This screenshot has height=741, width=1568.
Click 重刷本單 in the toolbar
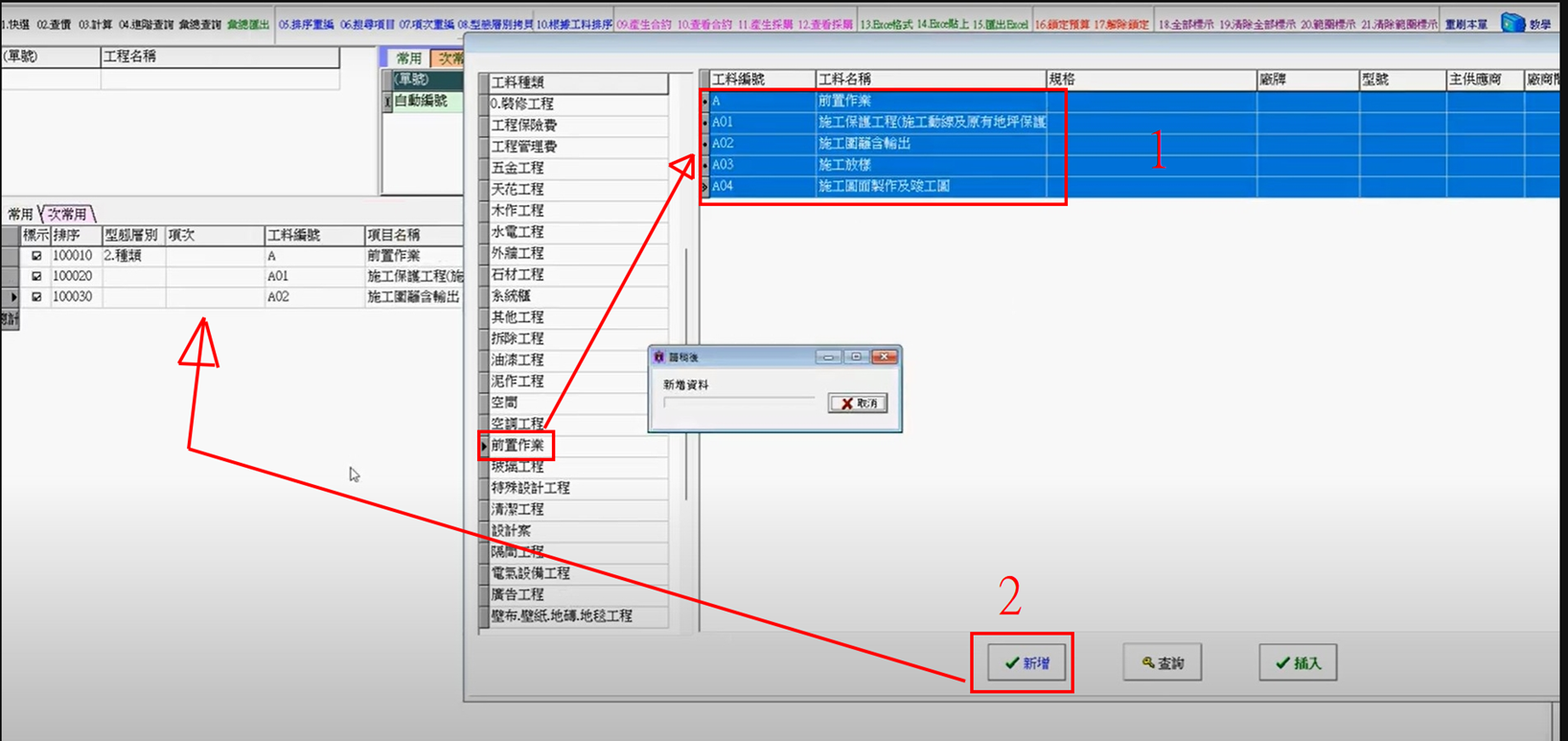point(1465,24)
